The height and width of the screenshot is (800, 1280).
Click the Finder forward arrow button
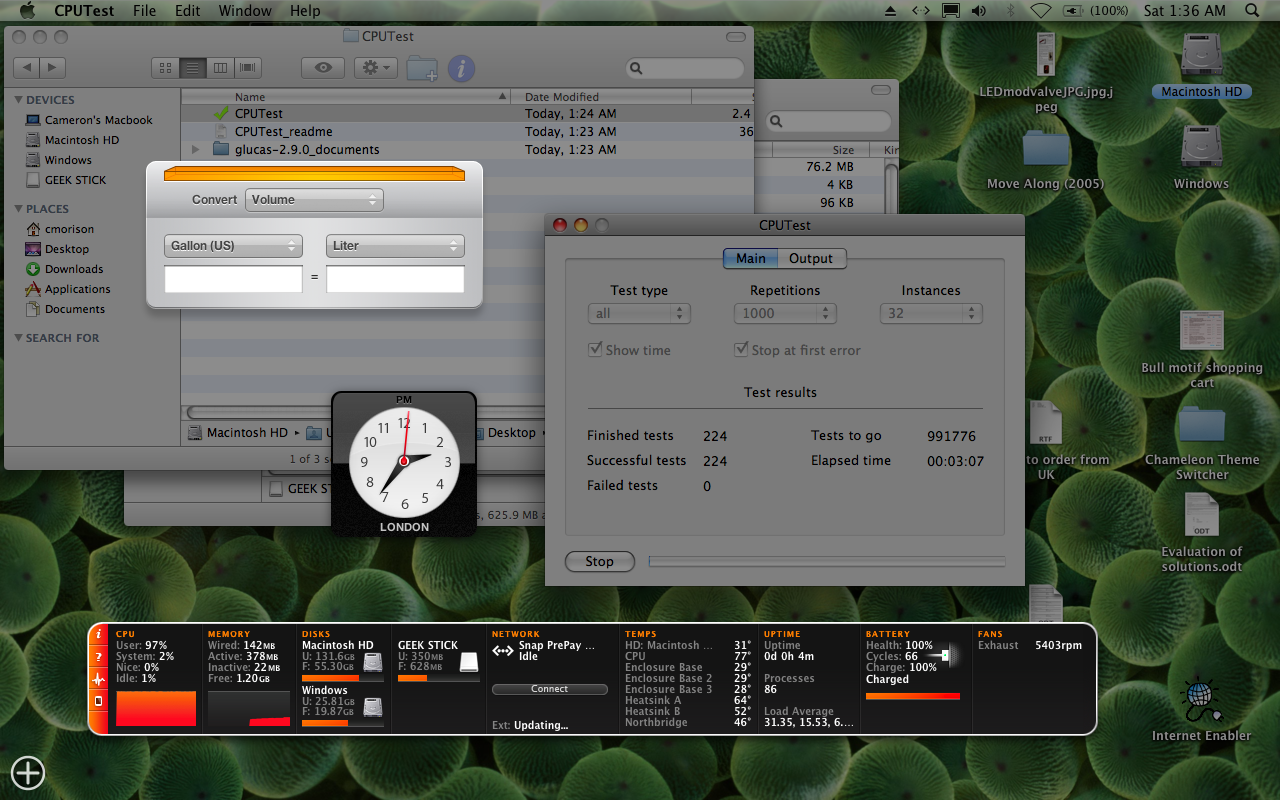tap(52, 68)
